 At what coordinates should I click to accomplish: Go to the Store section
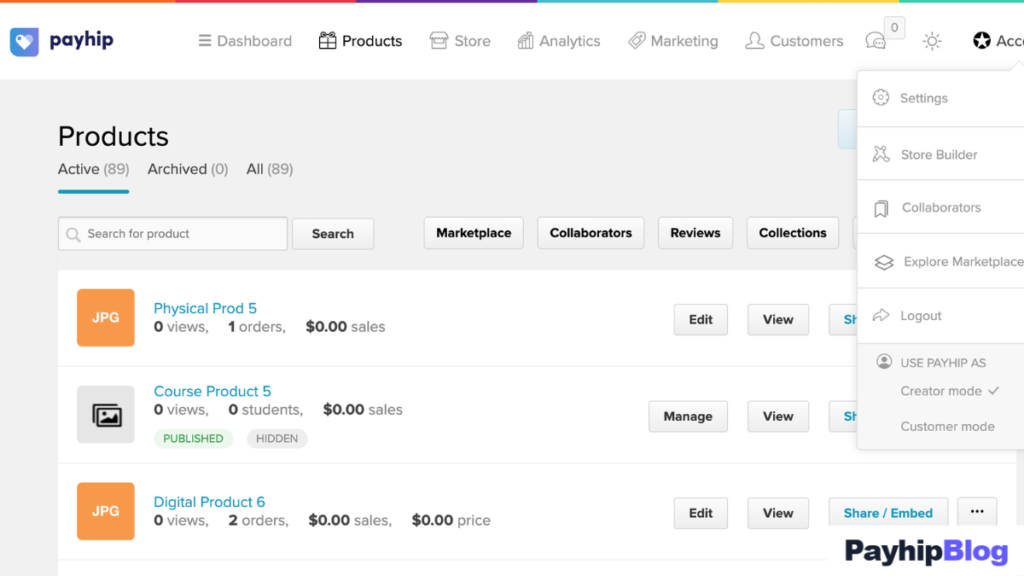(x=460, y=41)
